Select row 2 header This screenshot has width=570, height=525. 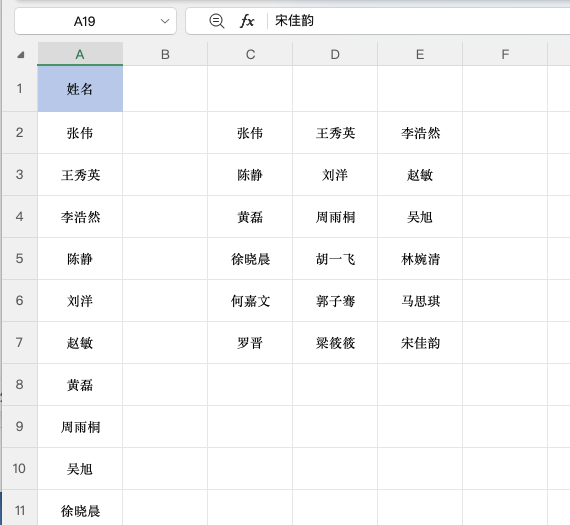(x=20, y=133)
